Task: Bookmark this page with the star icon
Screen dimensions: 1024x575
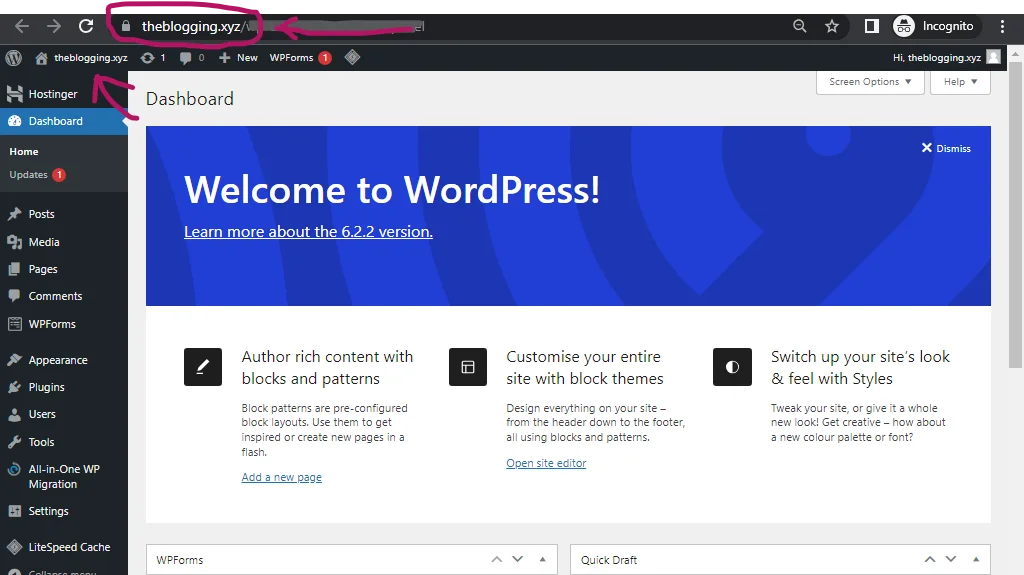Action: tap(831, 26)
